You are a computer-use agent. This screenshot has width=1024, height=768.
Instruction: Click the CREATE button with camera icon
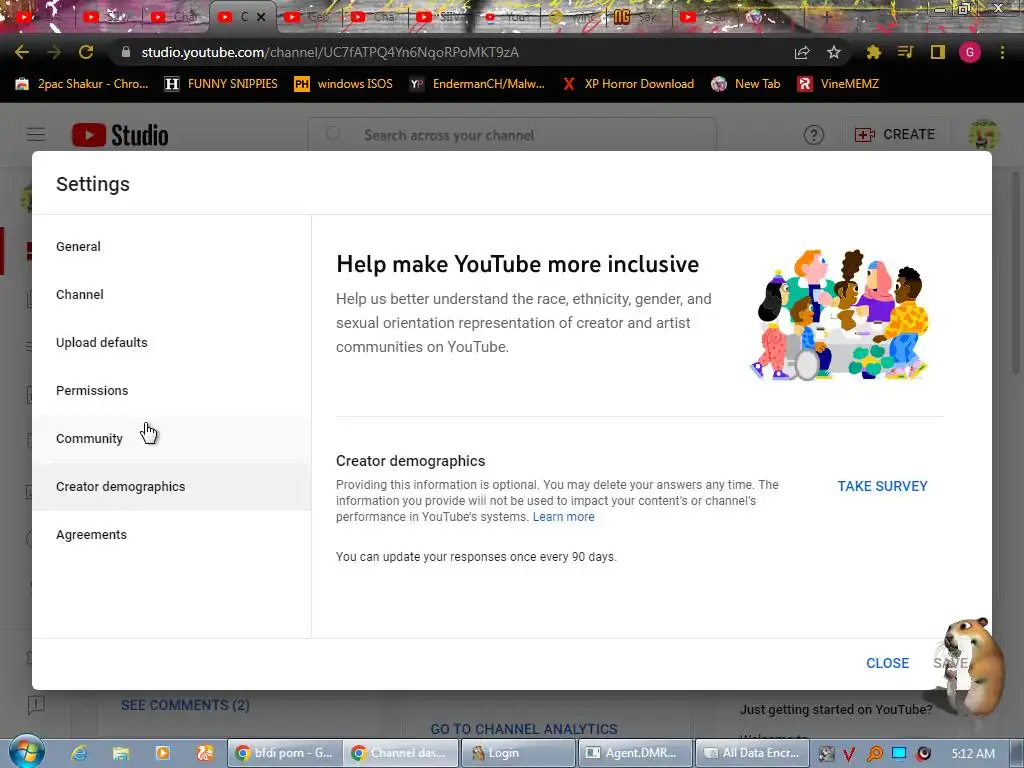pyautogui.click(x=895, y=135)
